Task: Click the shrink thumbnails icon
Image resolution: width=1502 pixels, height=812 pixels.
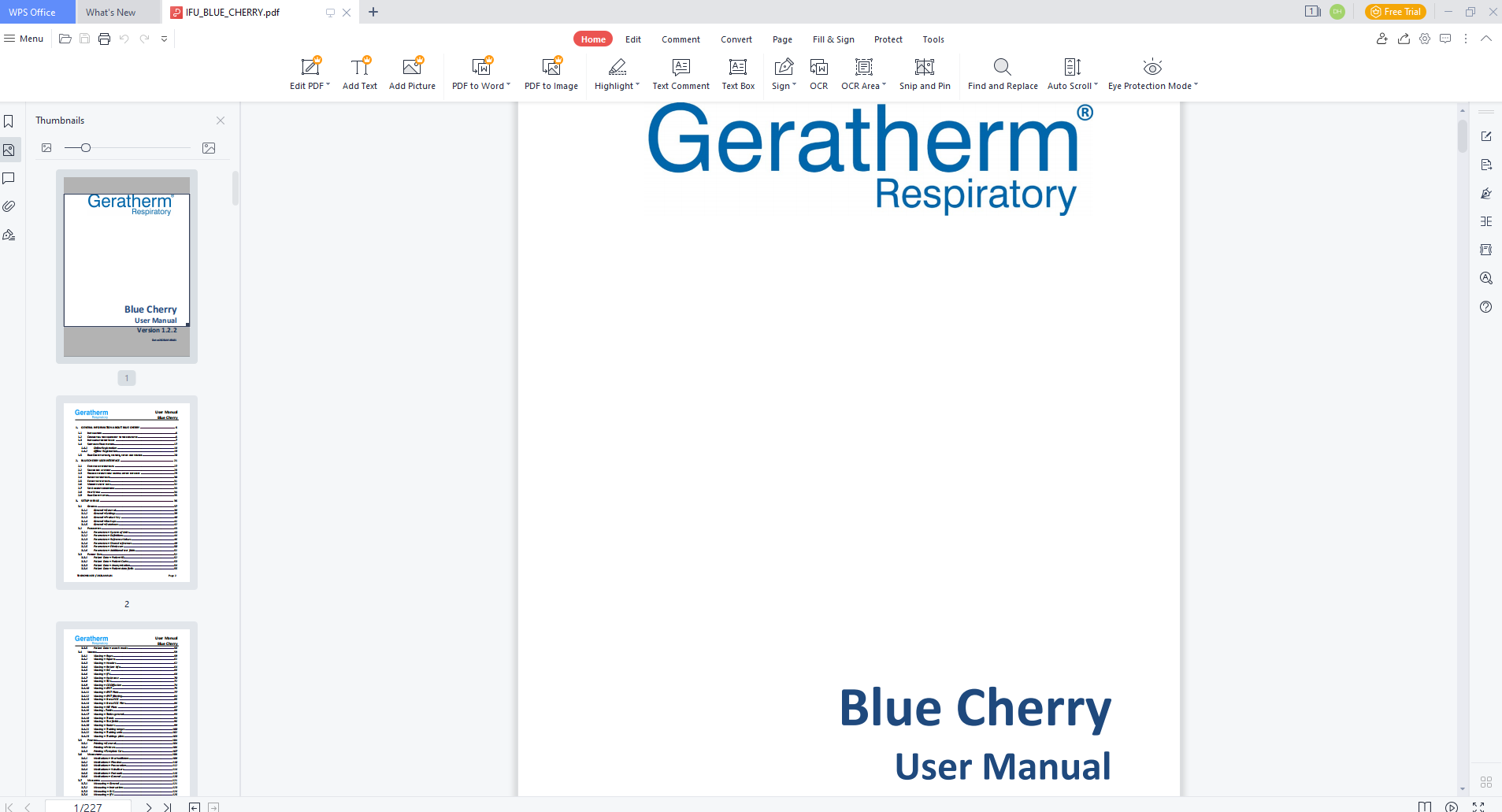Action: coord(46,148)
